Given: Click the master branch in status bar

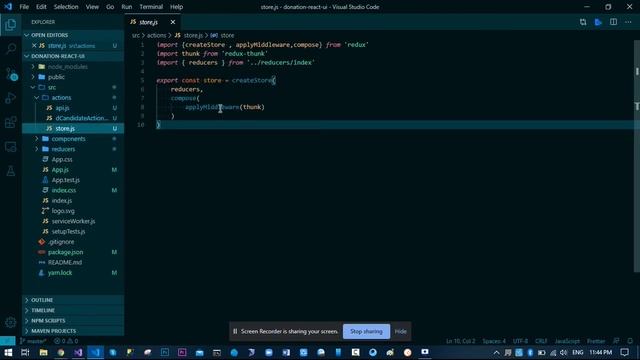Looking at the screenshot, I should tap(33, 341).
